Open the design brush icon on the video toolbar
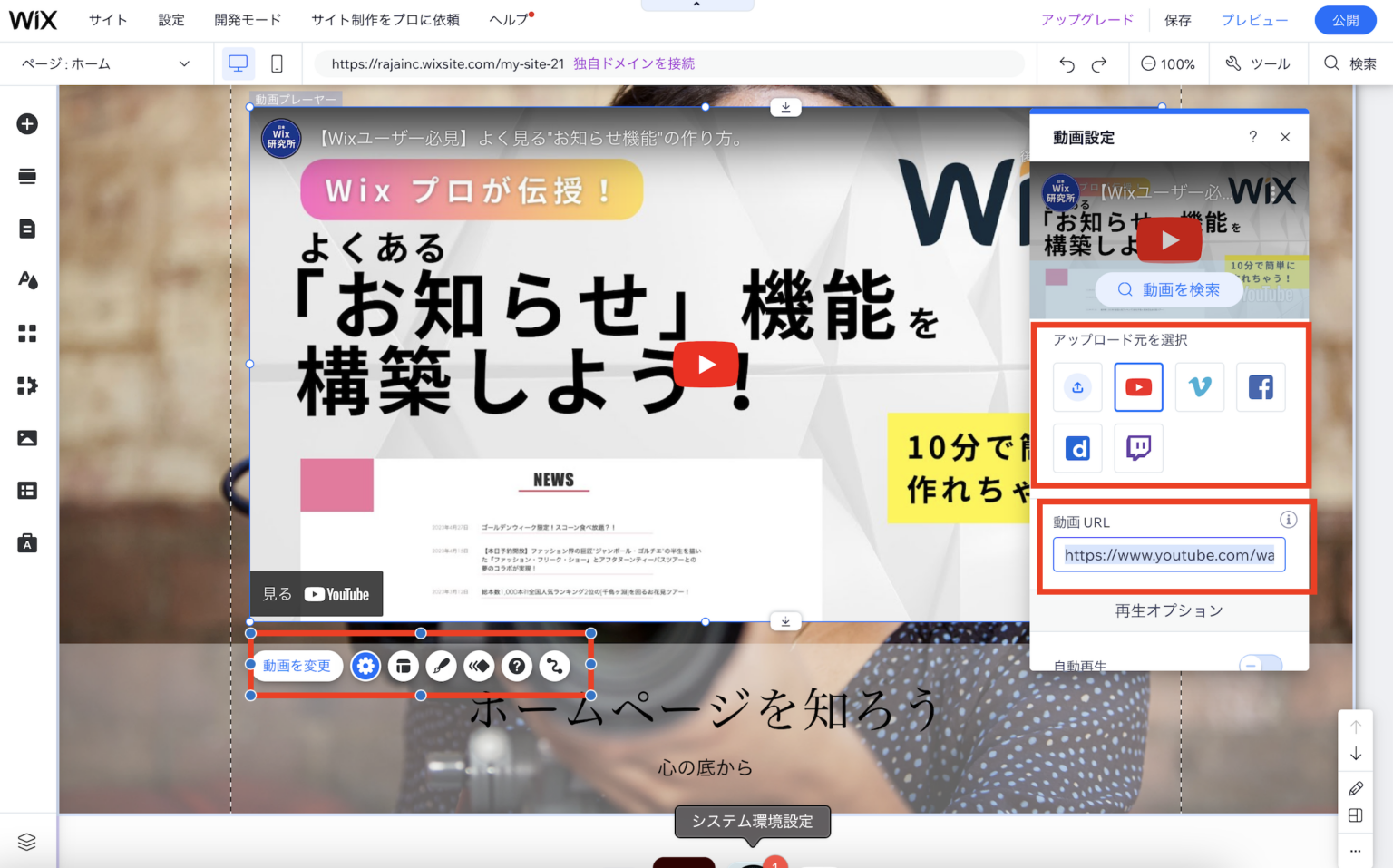Viewport: 1393px width, 868px height. (441, 666)
